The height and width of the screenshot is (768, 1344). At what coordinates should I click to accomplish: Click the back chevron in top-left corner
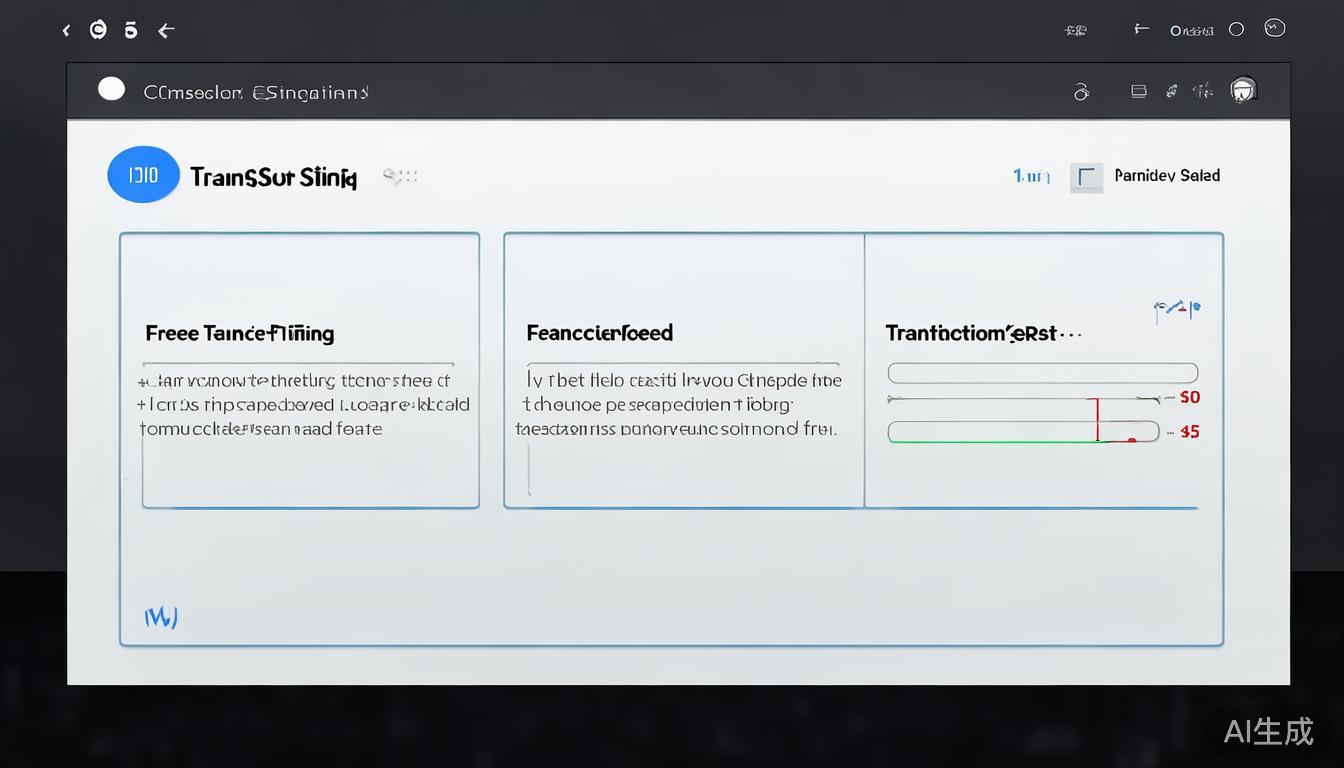[x=66, y=31]
